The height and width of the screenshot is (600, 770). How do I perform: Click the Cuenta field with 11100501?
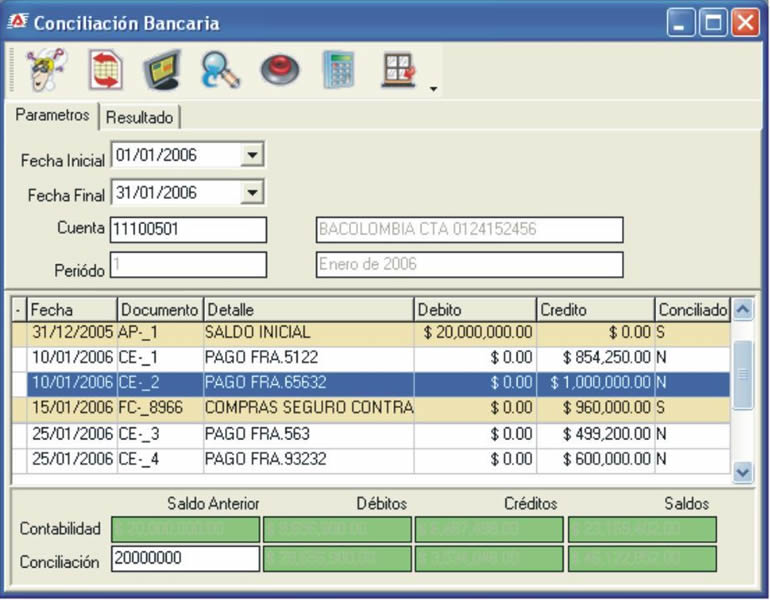pos(189,229)
